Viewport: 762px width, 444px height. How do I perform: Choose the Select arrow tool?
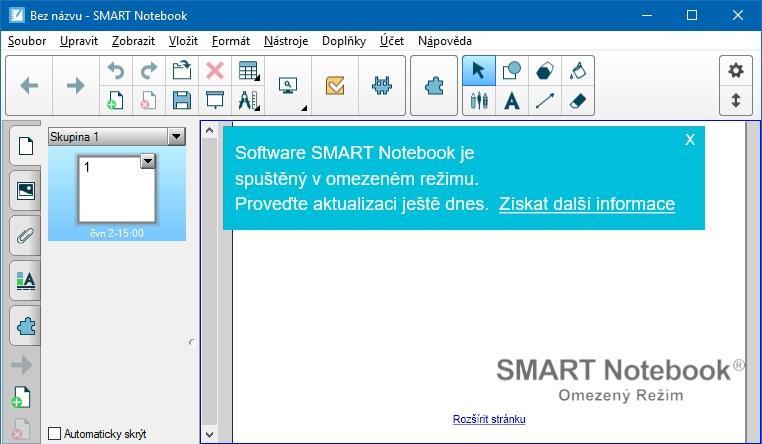pos(479,71)
